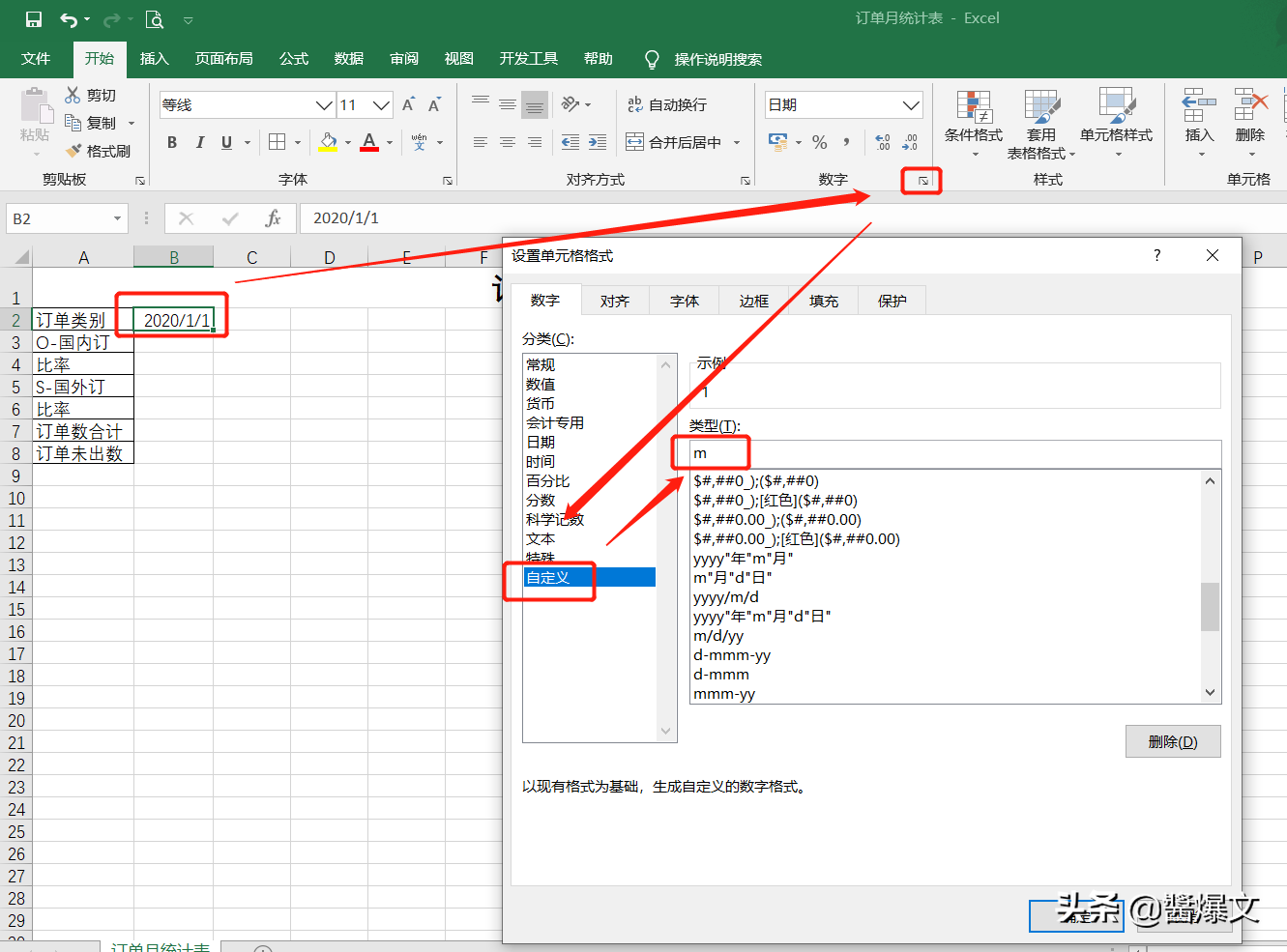
Task: Apply percent style (%)
Action: (820, 142)
